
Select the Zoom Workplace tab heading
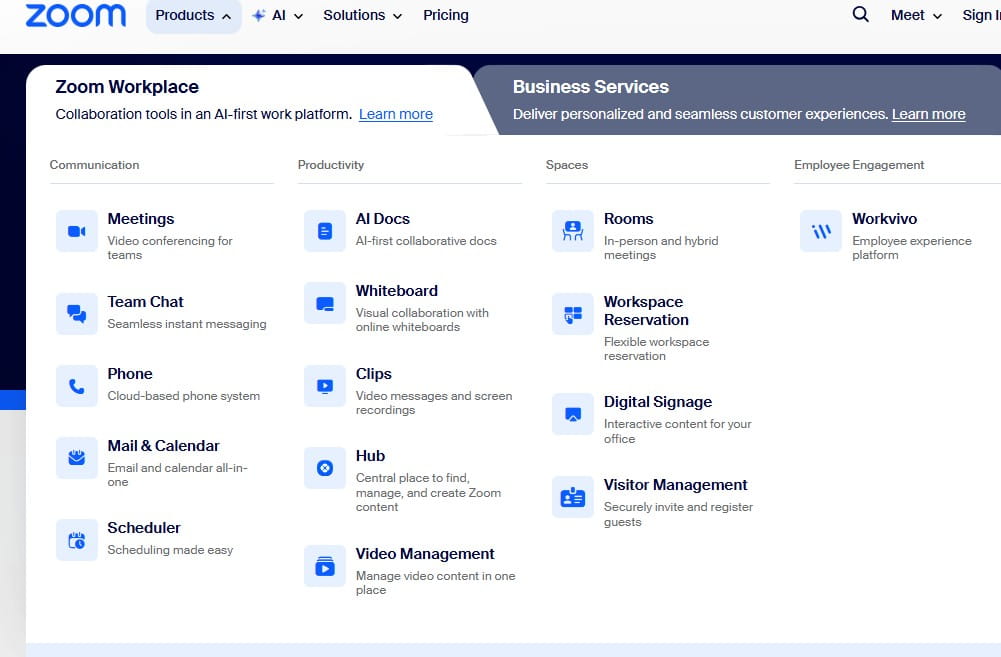click(127, 87)
